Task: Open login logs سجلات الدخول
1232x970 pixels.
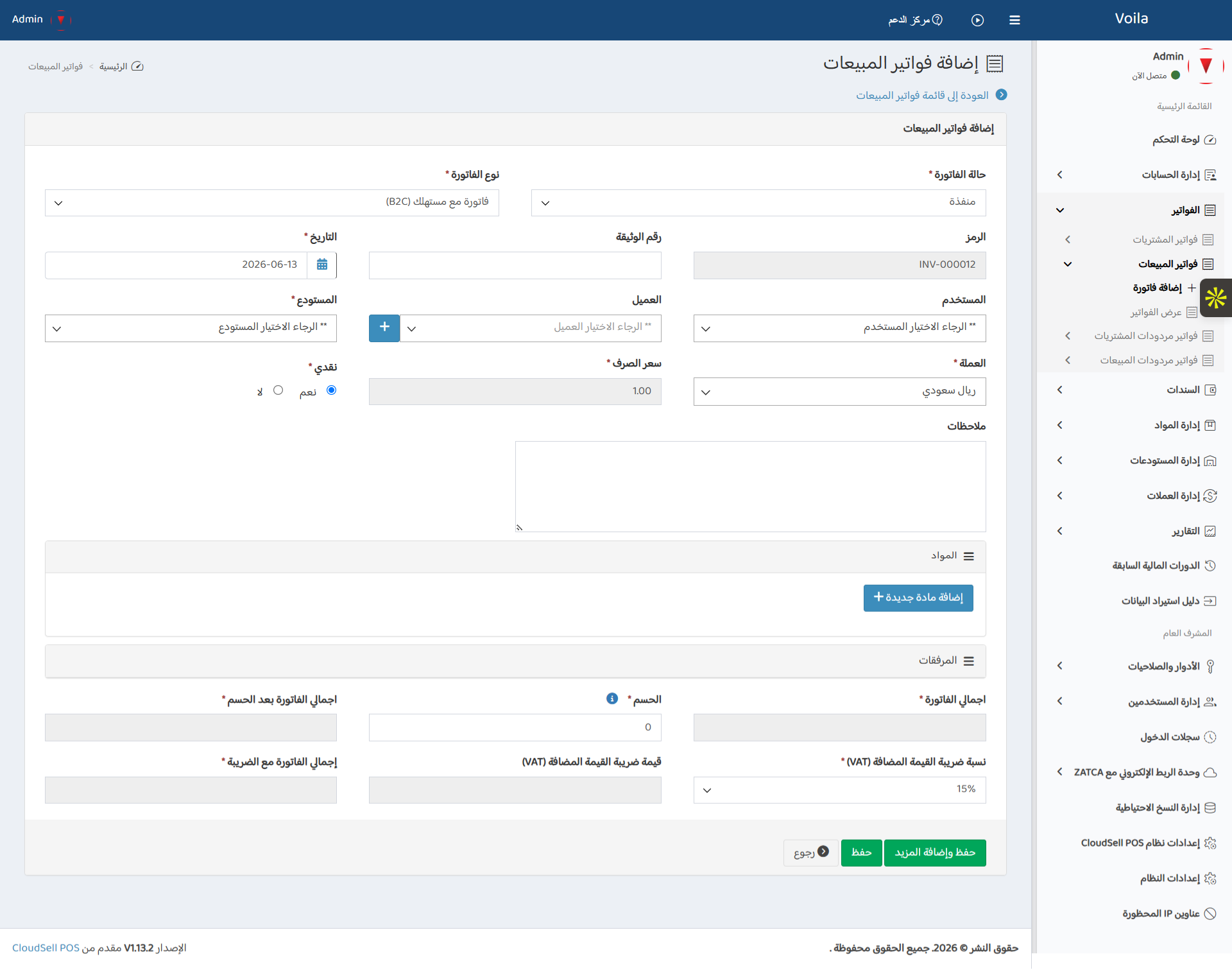Action: click(1177, 737)
